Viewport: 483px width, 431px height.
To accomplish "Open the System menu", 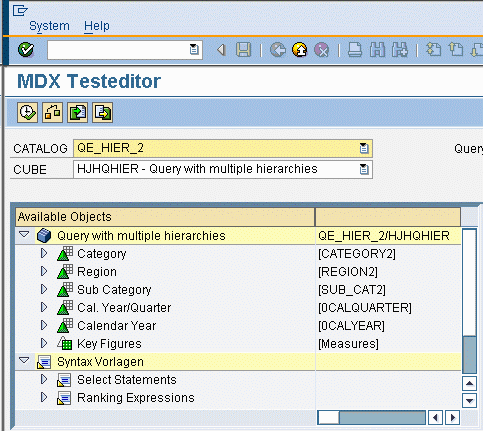I will point(49,26).
